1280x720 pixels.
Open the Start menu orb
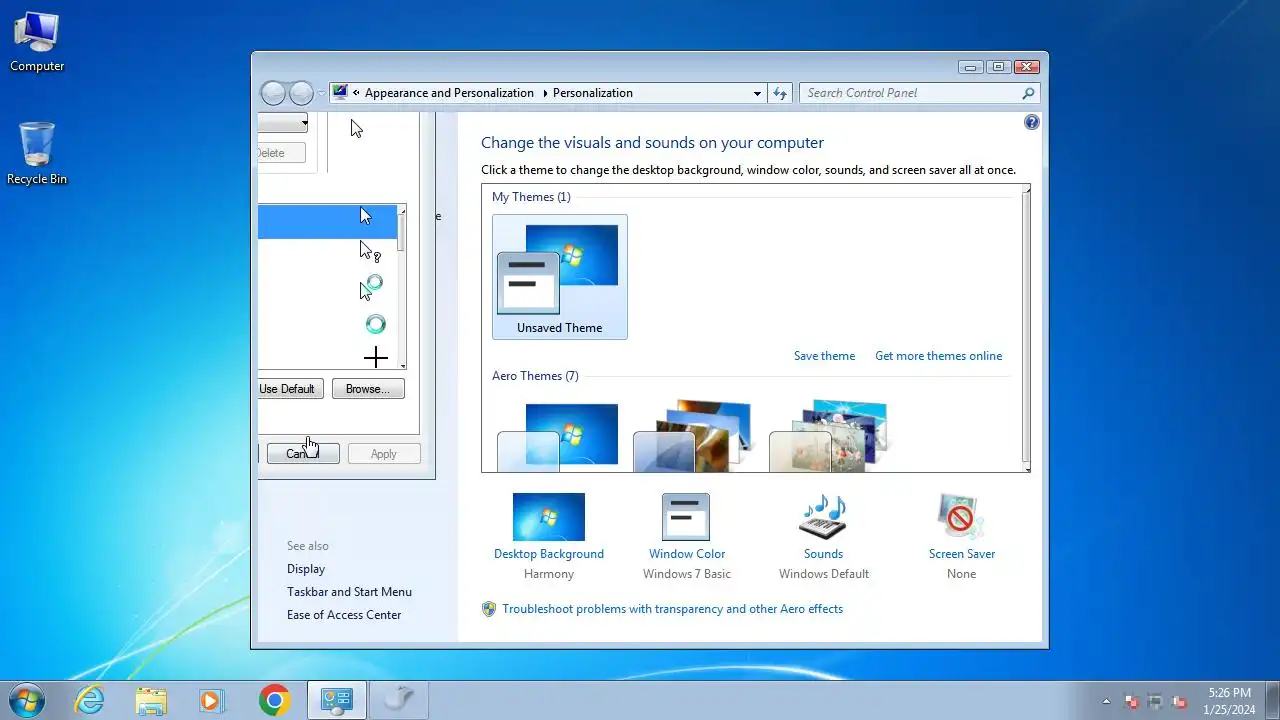point(26,700)
